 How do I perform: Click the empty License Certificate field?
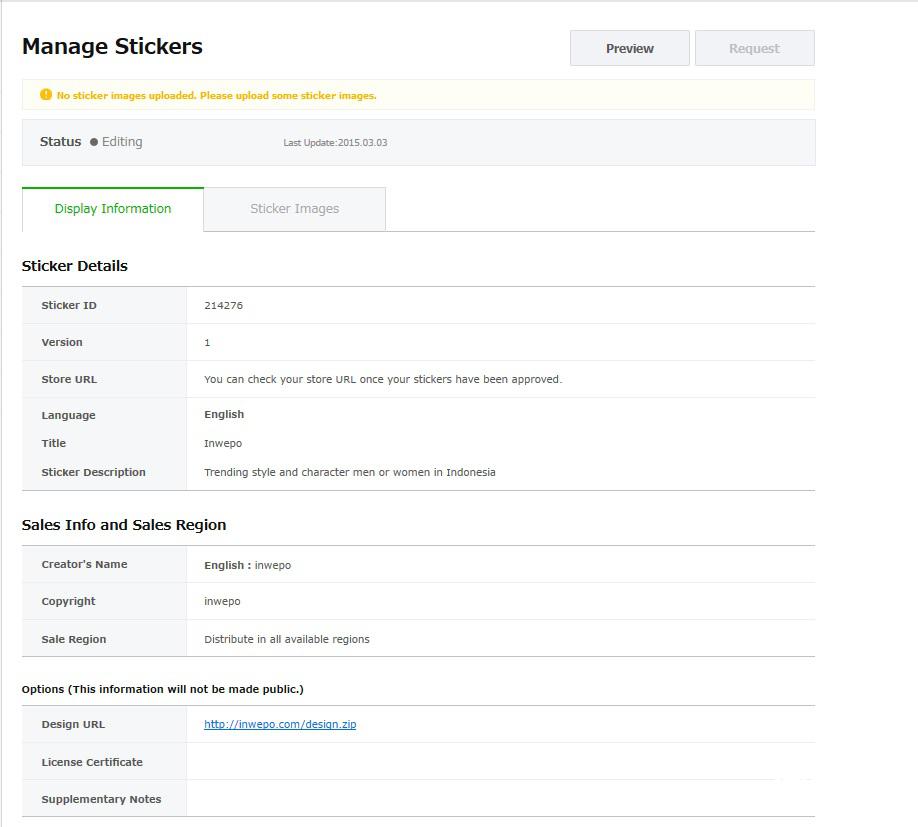pyautogui.click(x=500, y=762)
